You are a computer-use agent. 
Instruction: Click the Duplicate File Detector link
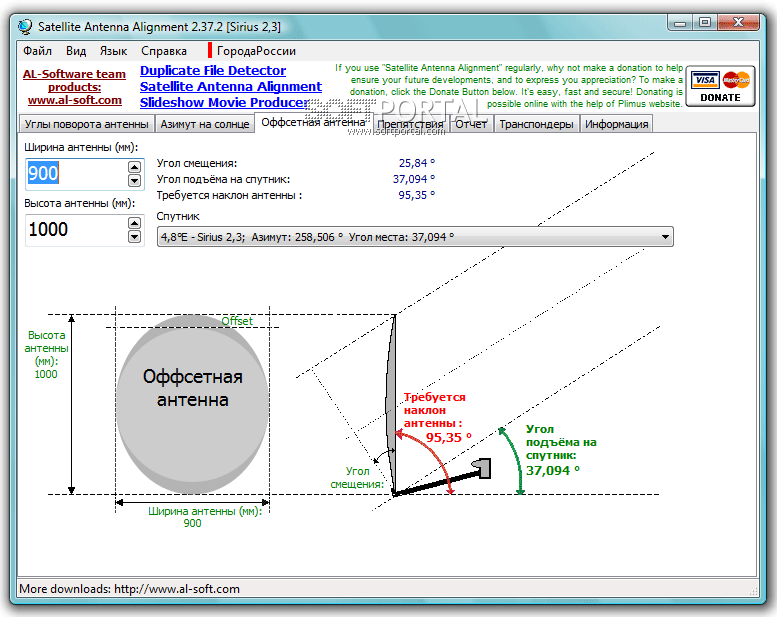[213, 71]
